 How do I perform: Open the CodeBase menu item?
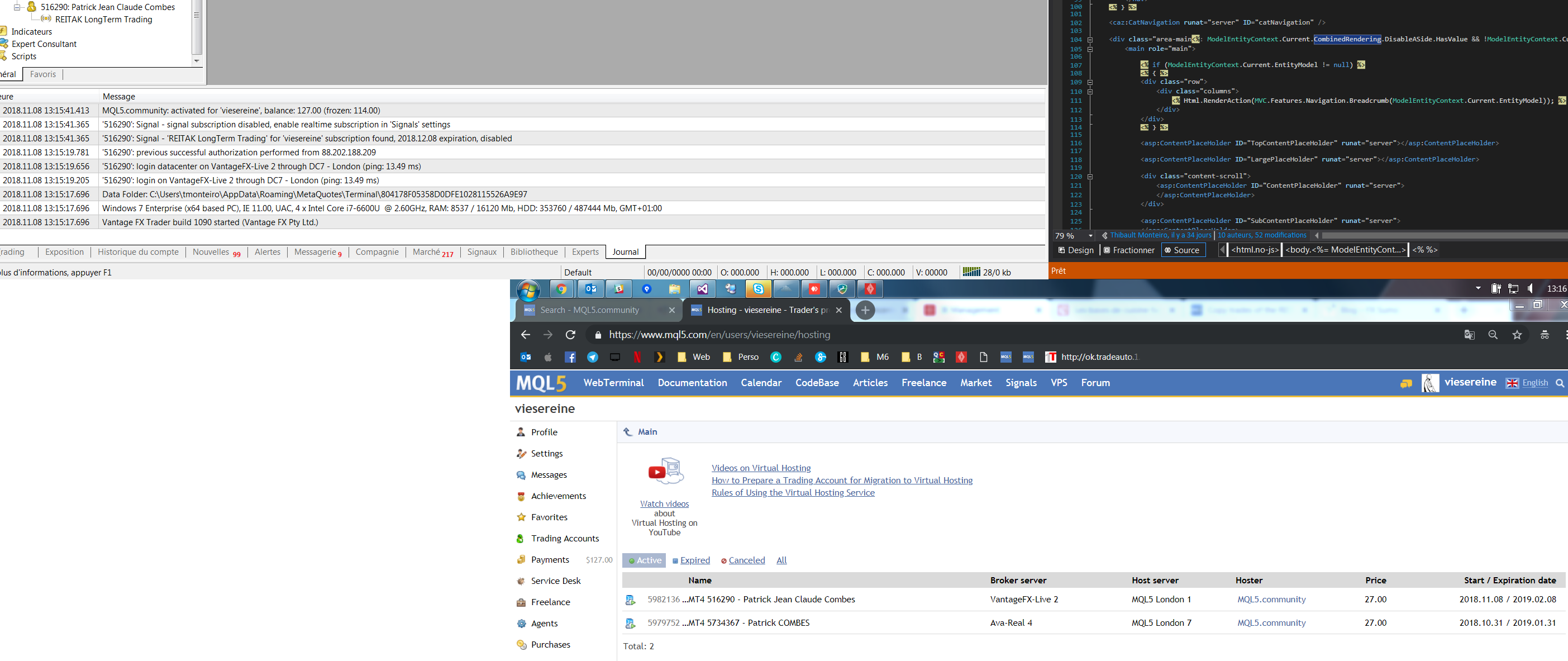coord(817,383)
